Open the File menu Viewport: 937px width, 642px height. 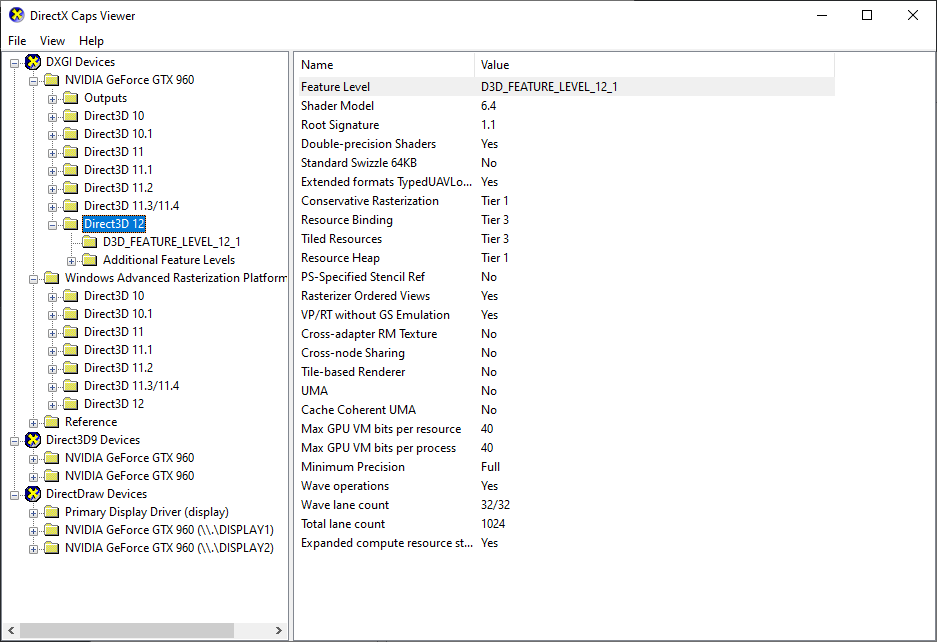[x=17, y=41]
